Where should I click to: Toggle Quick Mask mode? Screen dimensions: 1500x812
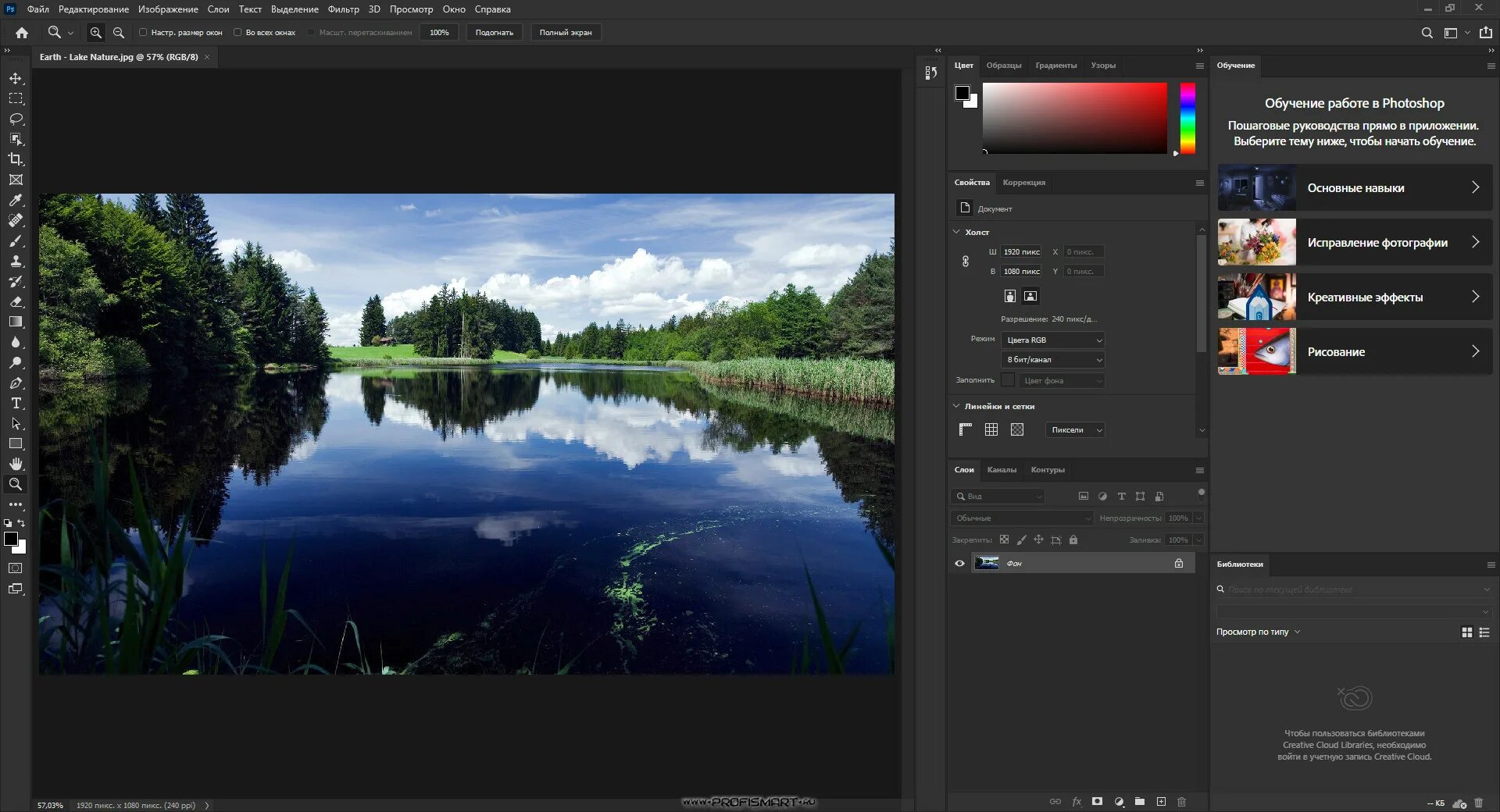(x=16, y=568)
